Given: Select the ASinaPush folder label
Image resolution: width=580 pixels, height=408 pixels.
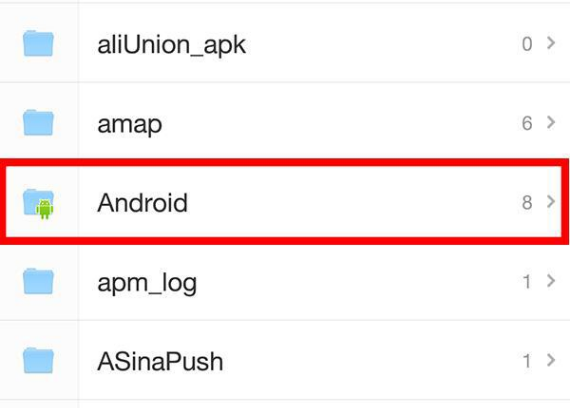Looking at the screenshot, I should click(x=160, y=361).
